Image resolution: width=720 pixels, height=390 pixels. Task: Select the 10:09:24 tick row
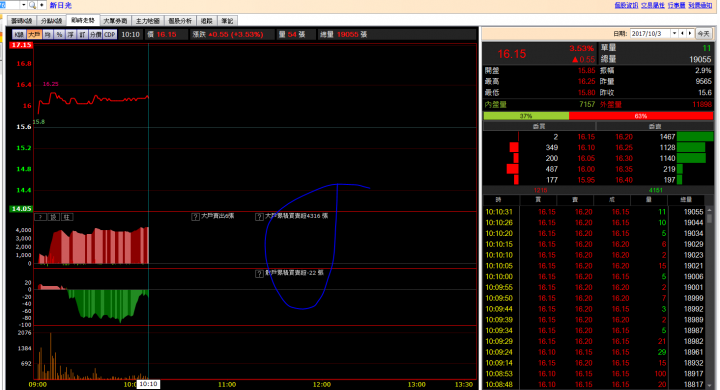pyautogui.click(x=594, y=352)
